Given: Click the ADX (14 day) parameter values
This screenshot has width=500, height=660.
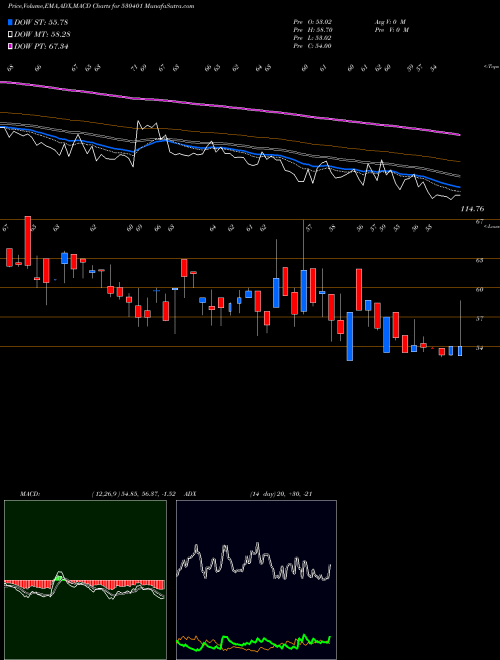Looking at the screenshot, I should pos(281,494).
